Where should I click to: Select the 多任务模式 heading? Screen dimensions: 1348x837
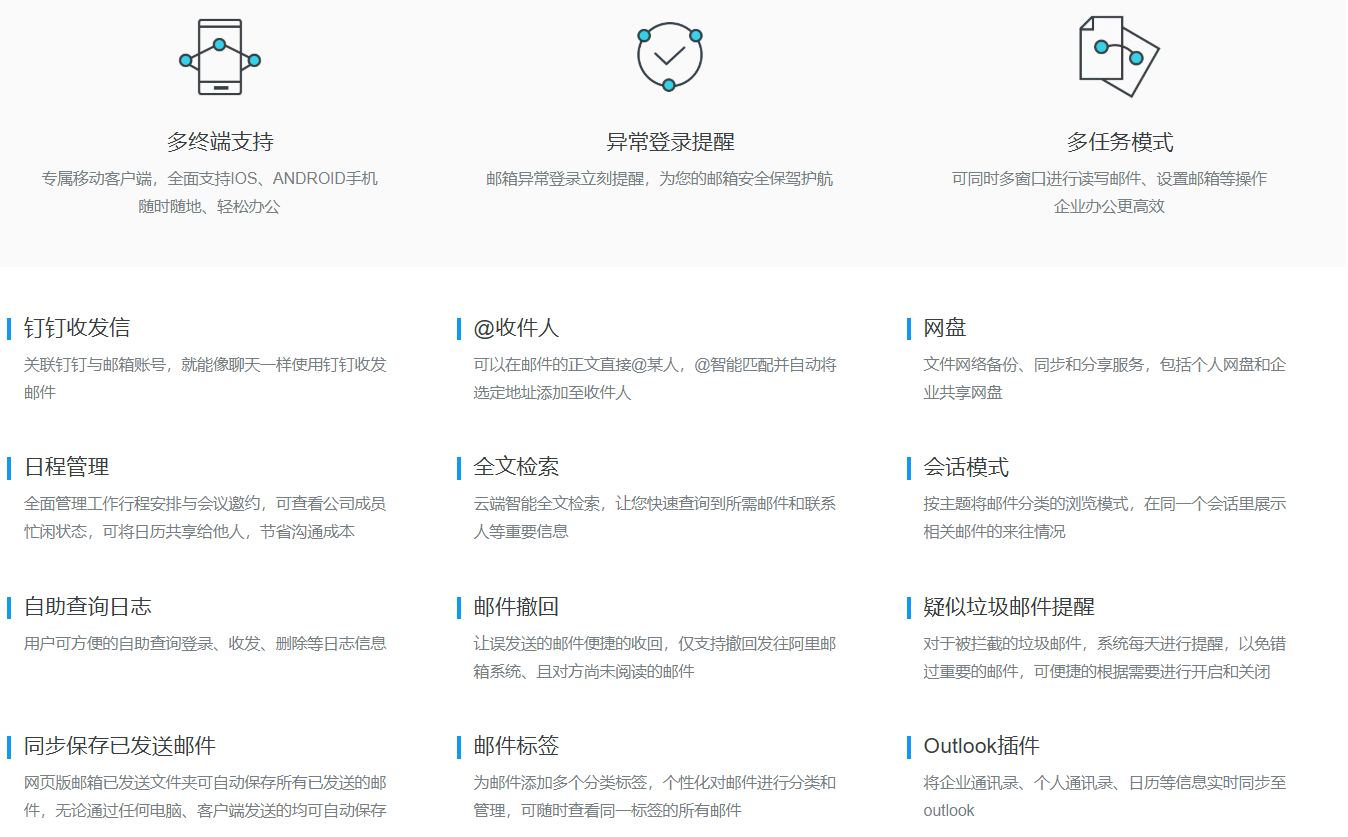click(1119, 142)
